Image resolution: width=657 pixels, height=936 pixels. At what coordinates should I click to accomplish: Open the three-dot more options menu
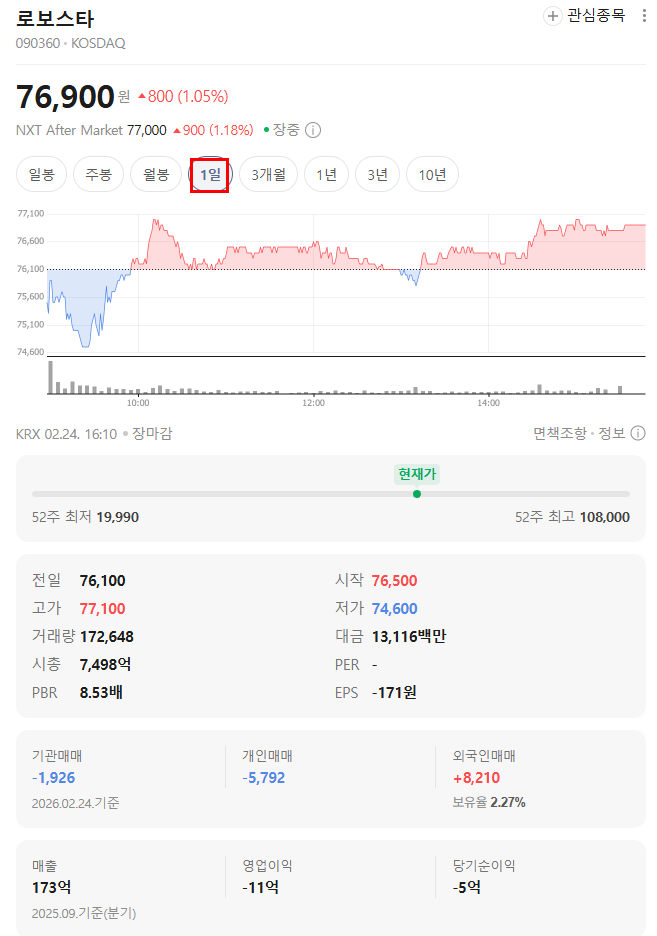pyautogui.click(x=644, y=16)
